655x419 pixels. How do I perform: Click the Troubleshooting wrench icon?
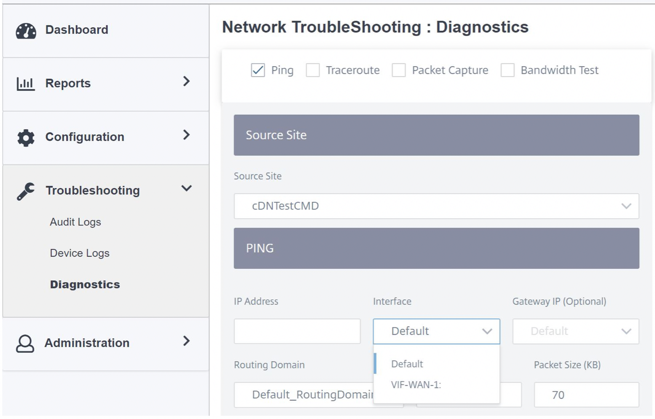[25, 191]
